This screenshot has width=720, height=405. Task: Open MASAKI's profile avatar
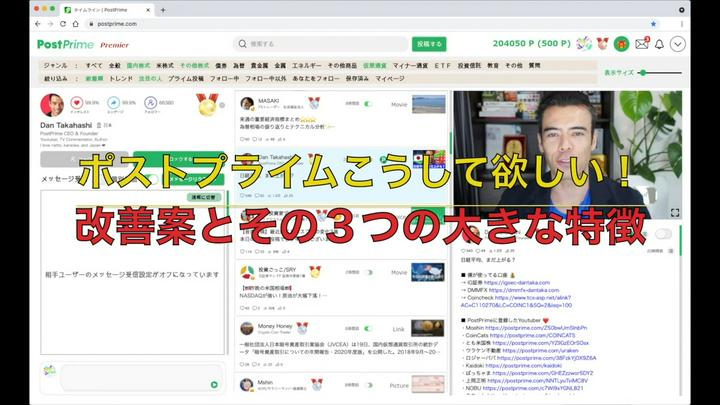click(247, 103)
